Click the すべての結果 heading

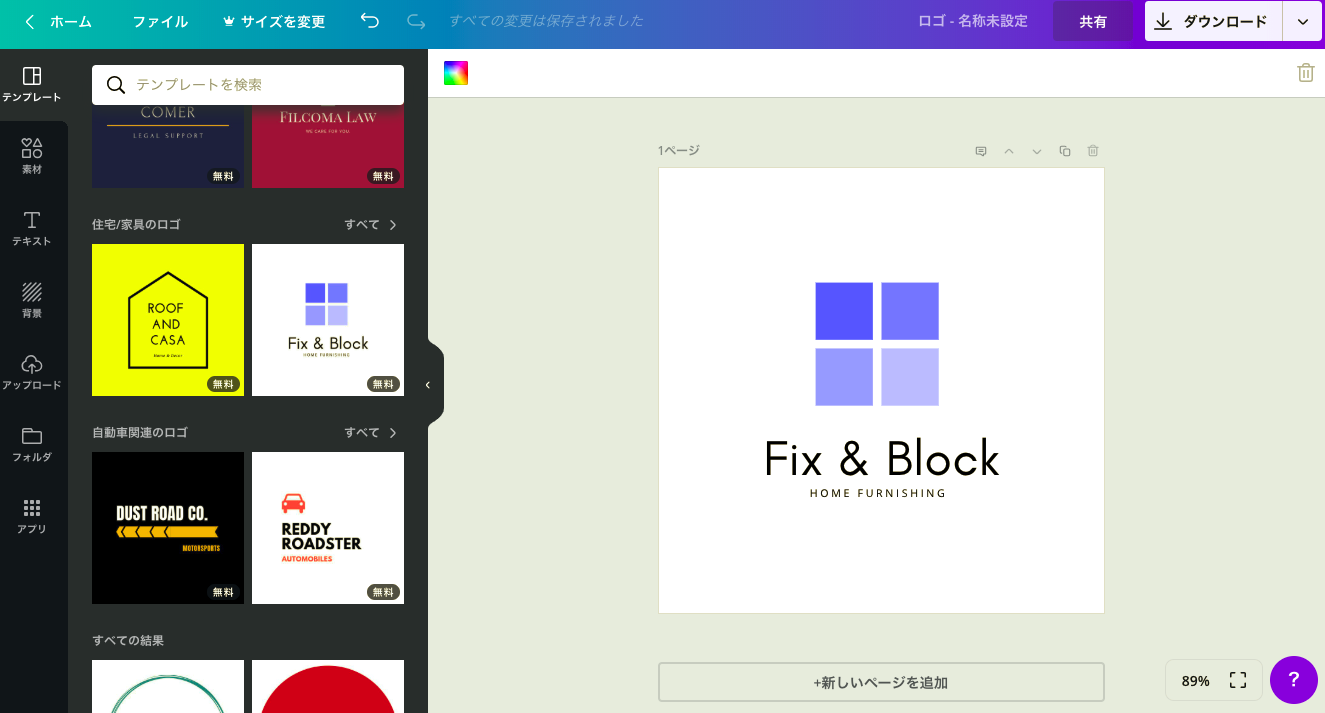pos(128,641)
